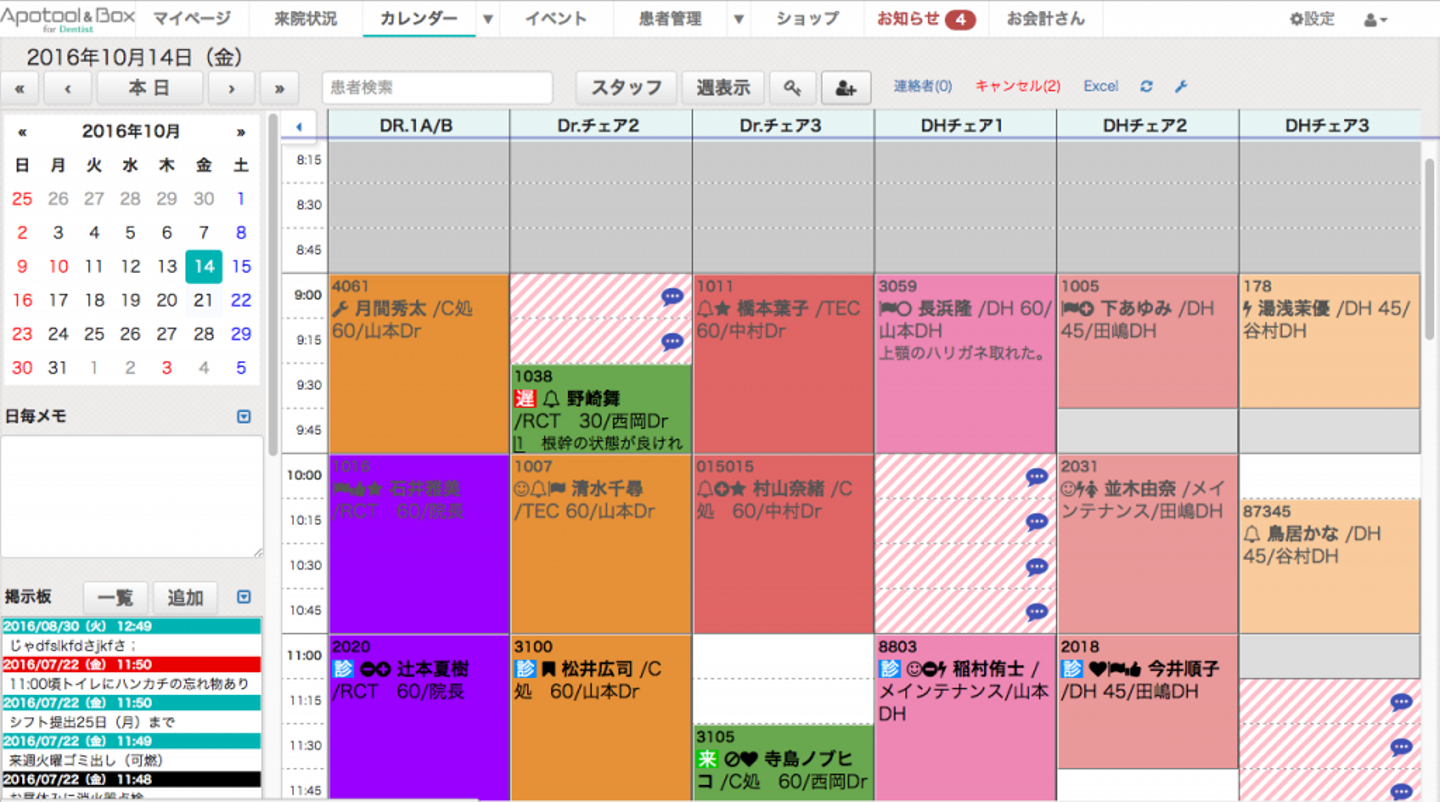
Task: Open the 橋本葉子 appointment
Action: [783, 364]
